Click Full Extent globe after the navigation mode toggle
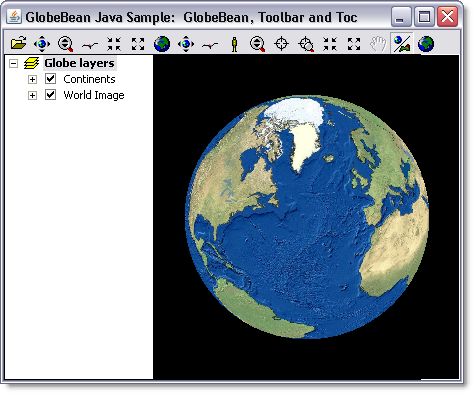 (x=426, y=44)
